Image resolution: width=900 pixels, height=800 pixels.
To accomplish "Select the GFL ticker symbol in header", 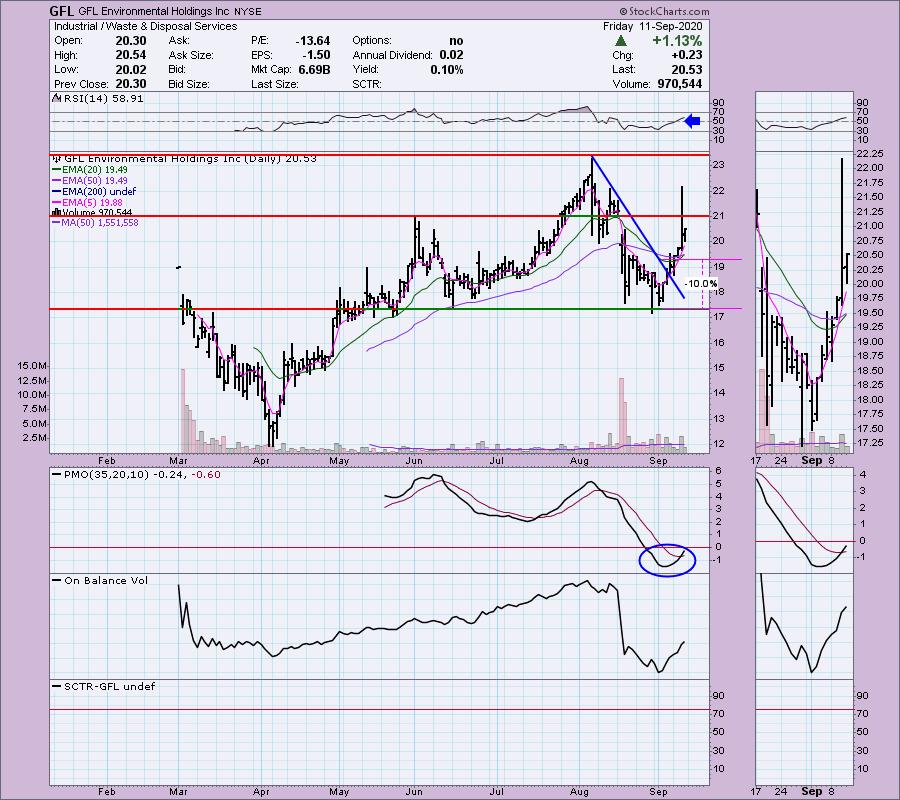I will pyautogui.click(x=61, y=11).
